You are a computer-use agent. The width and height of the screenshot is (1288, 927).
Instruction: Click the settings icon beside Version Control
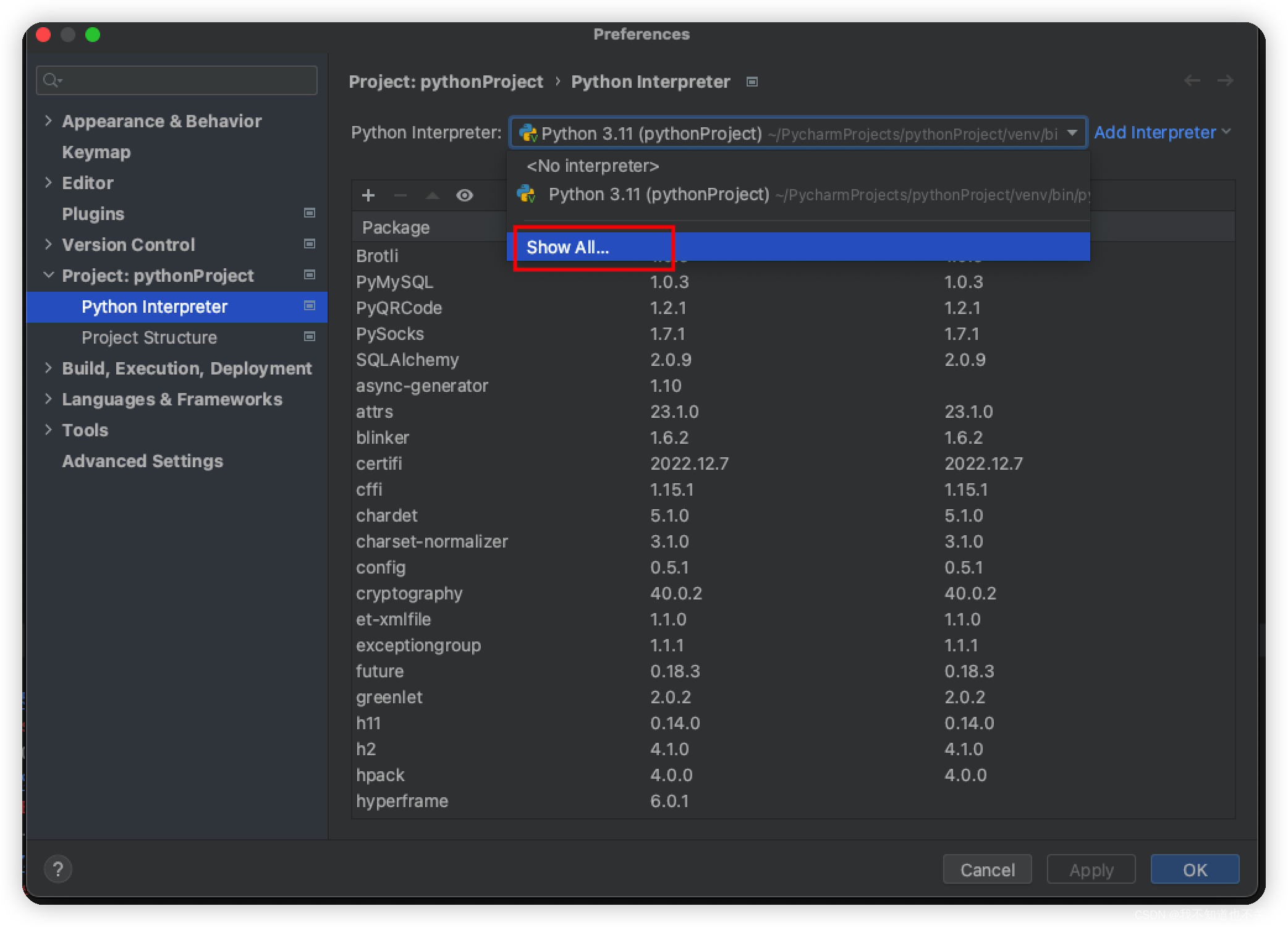click(x=310, y=244)
